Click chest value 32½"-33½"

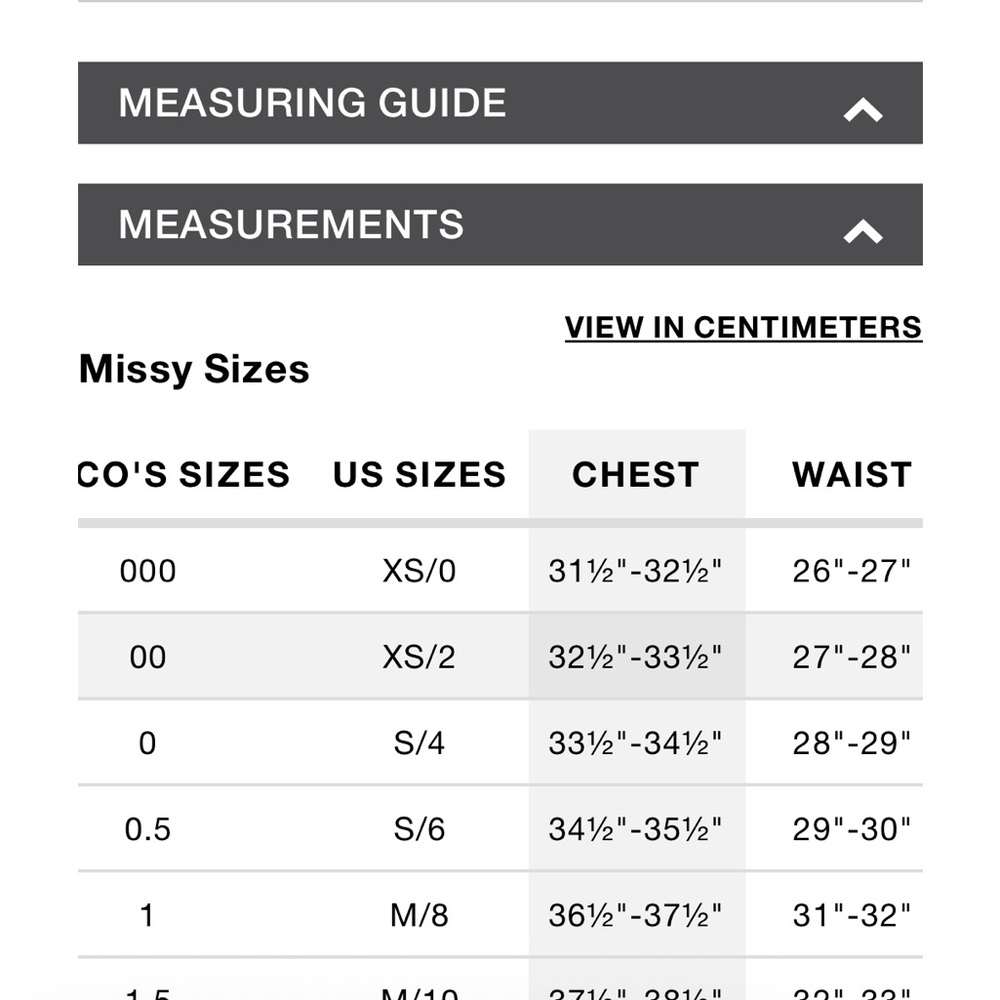pyautogui.click(x=635, y=657)
